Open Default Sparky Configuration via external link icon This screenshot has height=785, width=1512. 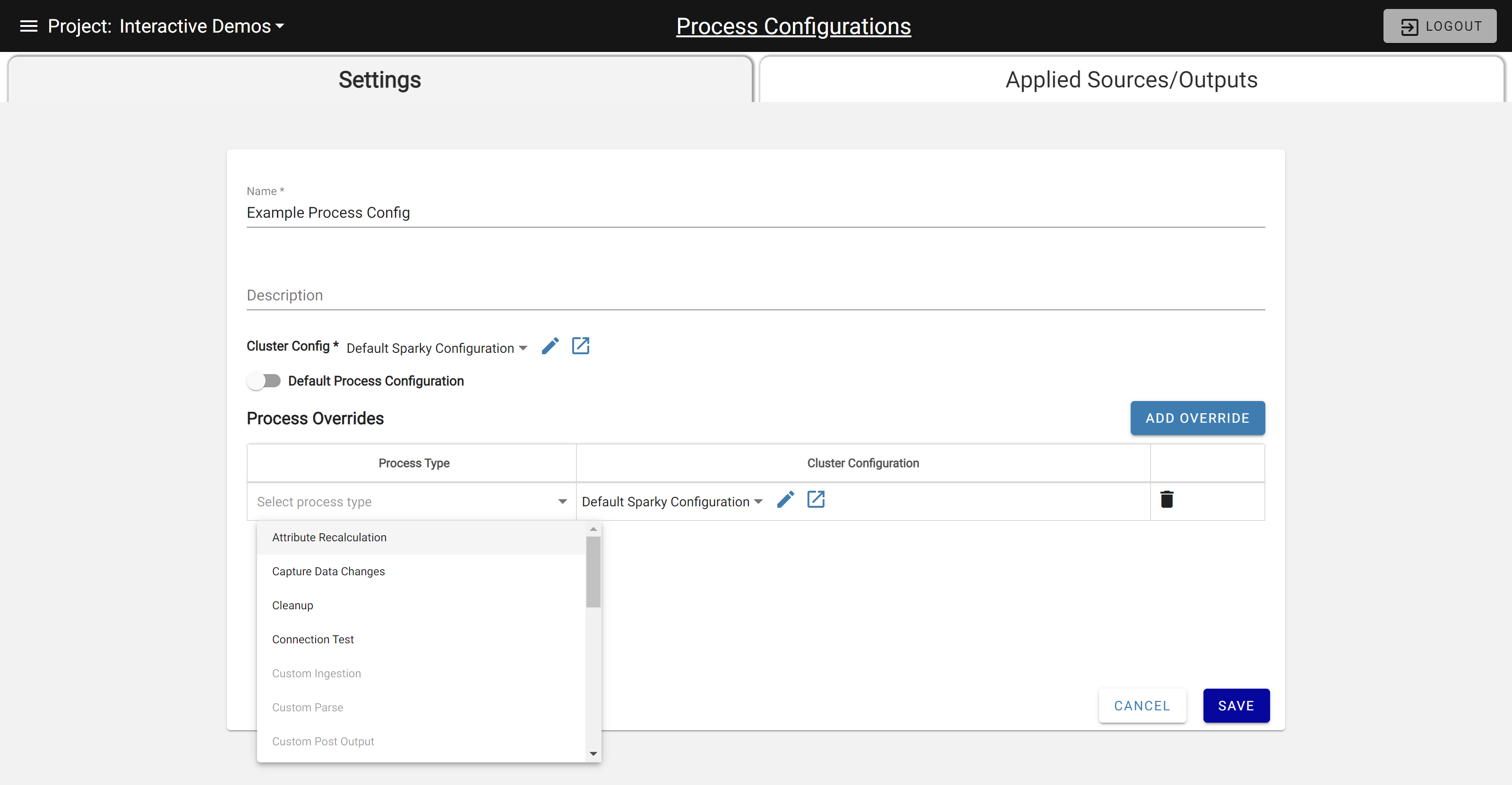point(581,346)
